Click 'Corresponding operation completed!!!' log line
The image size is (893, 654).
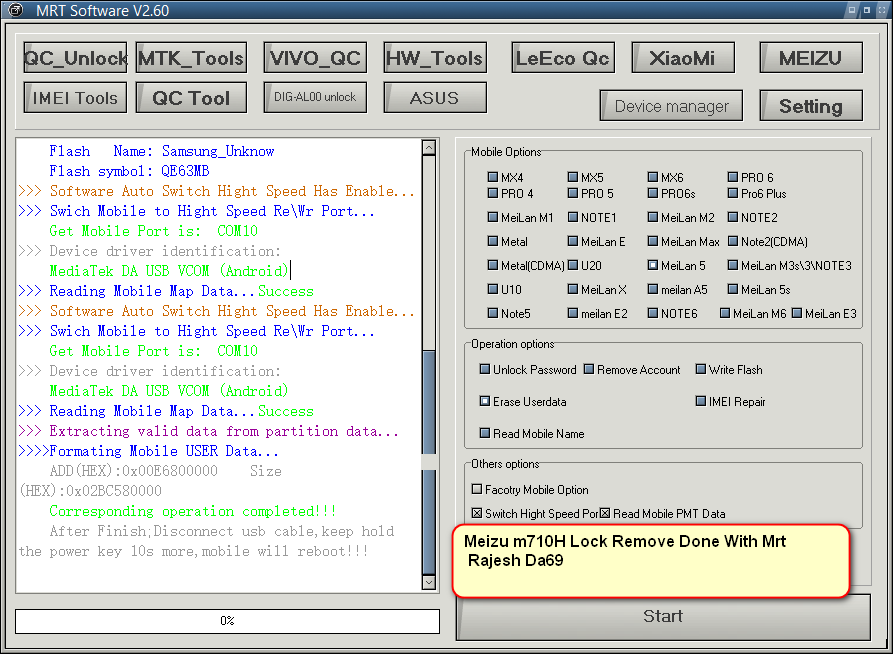coord(192,511)
